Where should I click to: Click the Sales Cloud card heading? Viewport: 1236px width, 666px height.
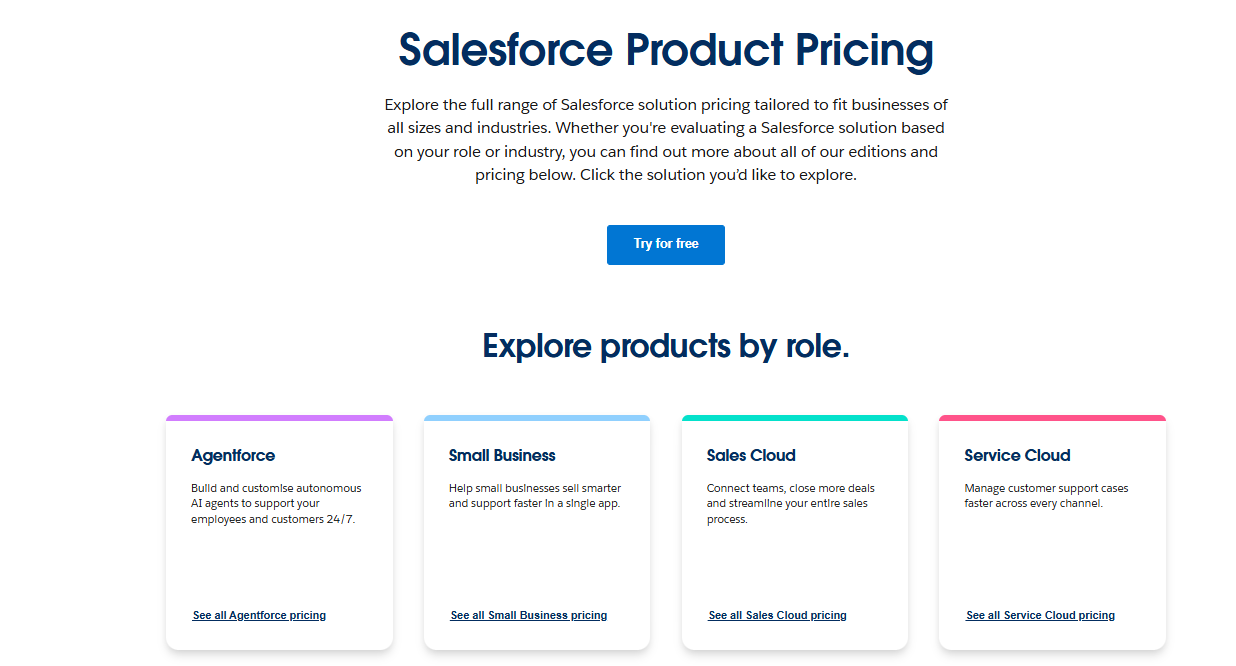pyautogui.click(x=751, y=455)
